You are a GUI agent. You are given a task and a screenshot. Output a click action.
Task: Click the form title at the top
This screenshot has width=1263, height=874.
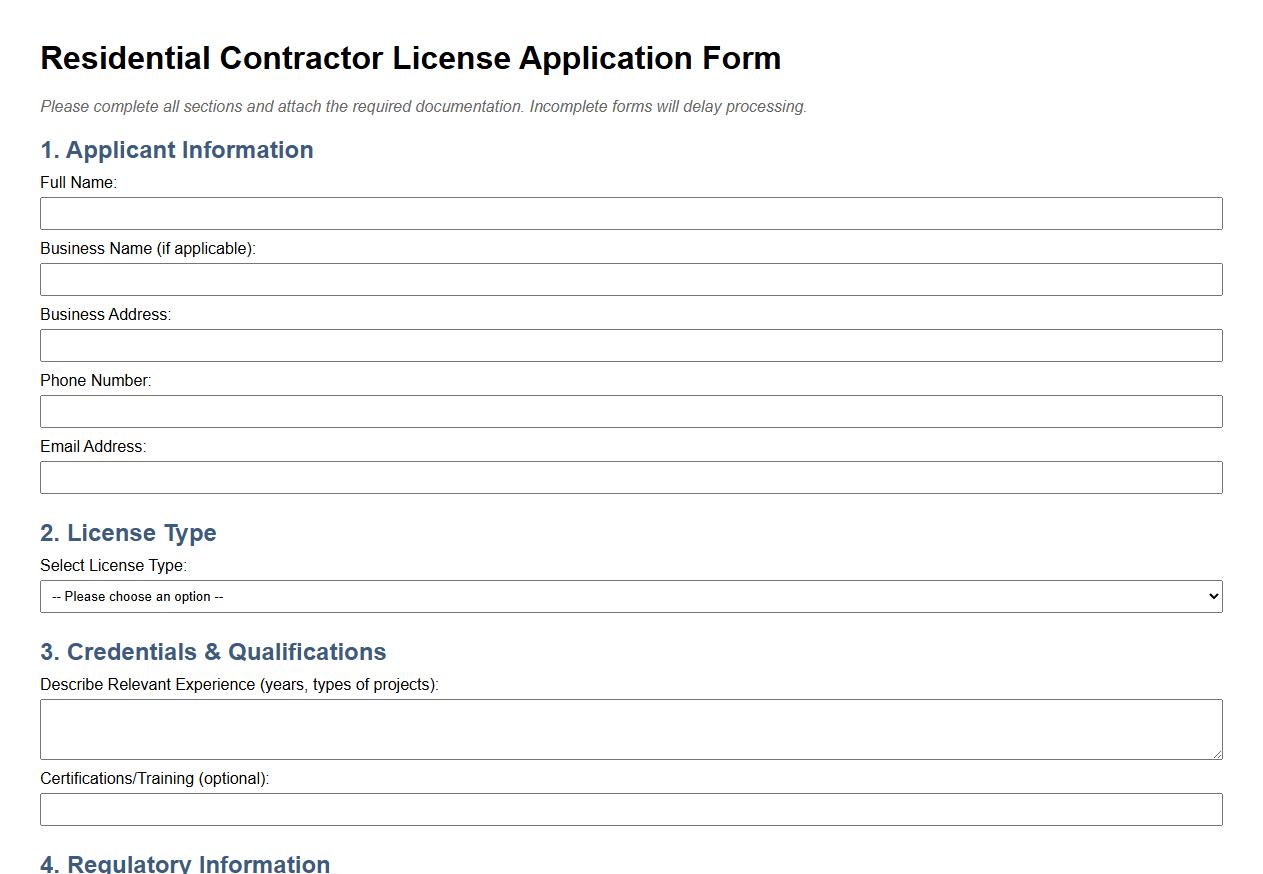[x=410, y=58]
